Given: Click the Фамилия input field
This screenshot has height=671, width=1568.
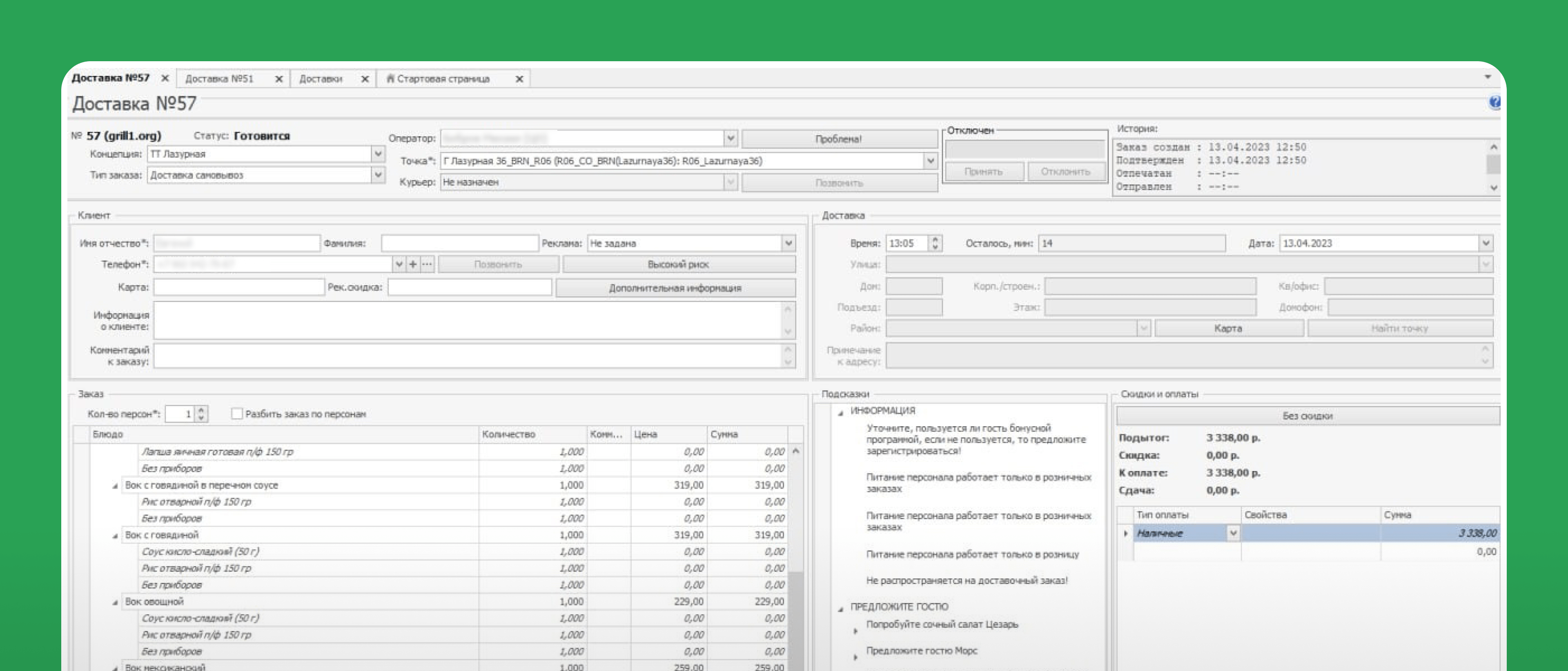Looking at the screenshot, I should tap(459, 243).
